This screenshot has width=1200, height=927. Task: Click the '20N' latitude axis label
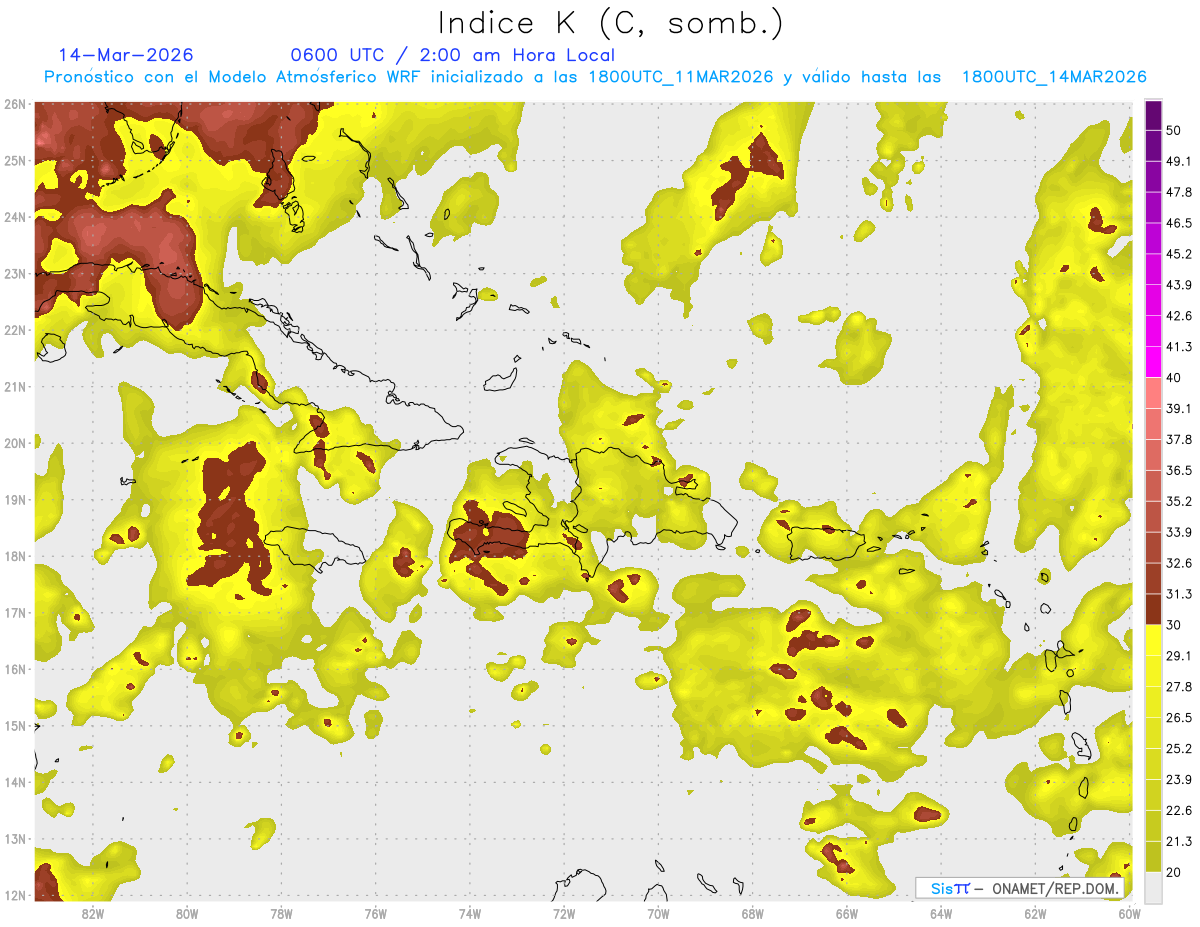tap(15, 443)
